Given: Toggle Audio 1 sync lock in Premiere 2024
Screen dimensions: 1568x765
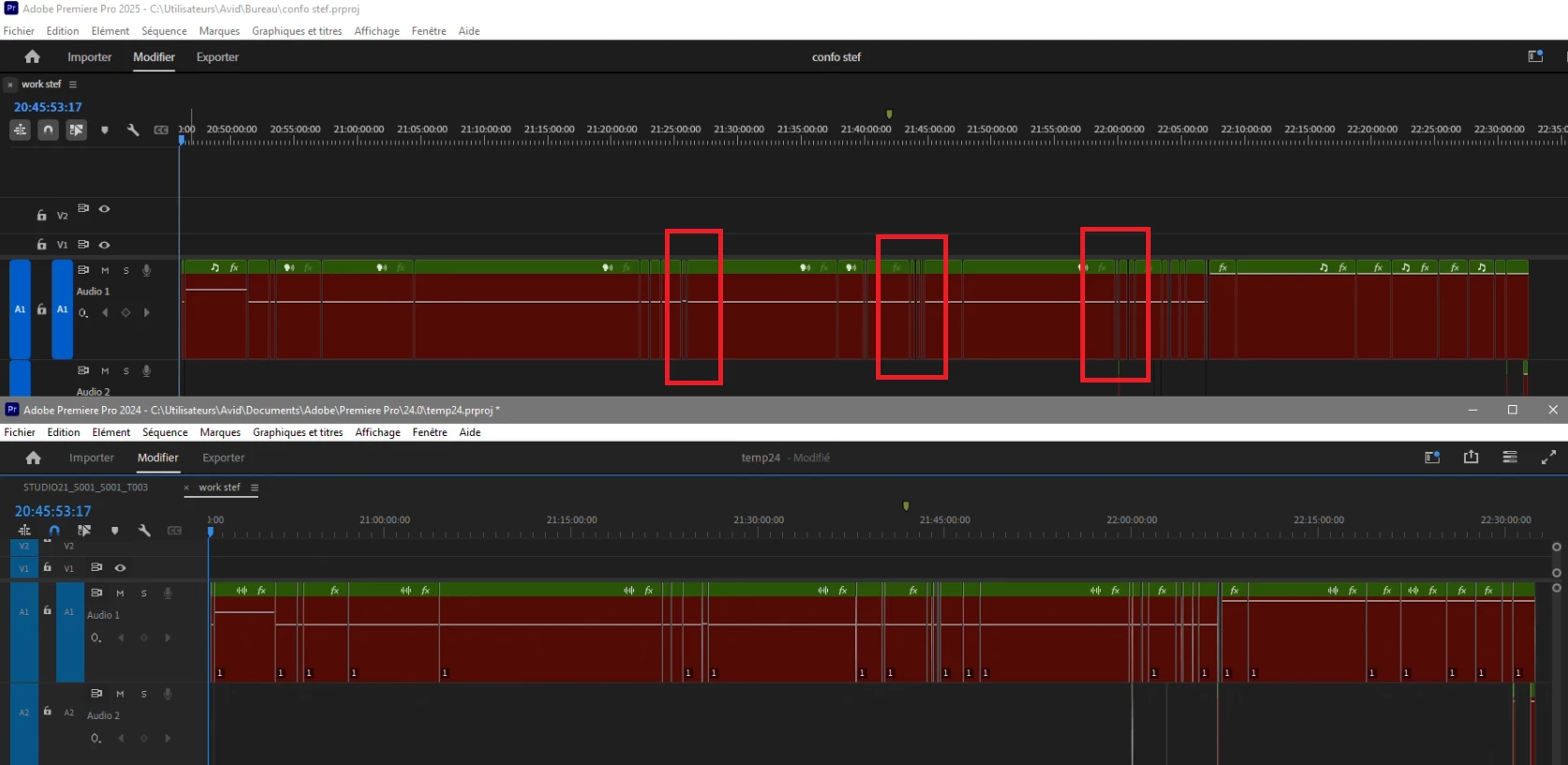Looking at the screenshot, I should [96, 592].
